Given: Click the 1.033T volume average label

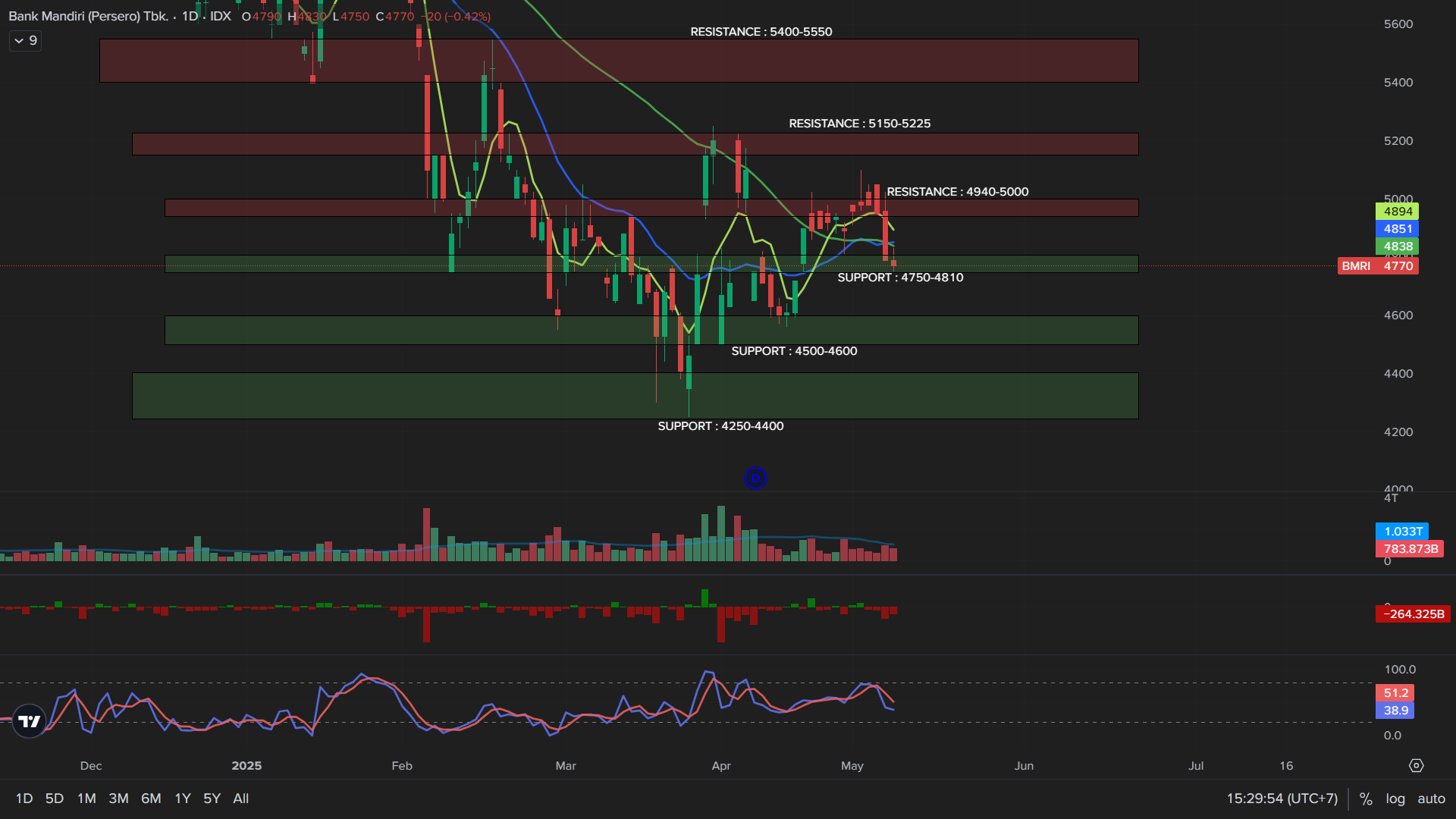Looking at the screenshot, I should coord(1402,532).
